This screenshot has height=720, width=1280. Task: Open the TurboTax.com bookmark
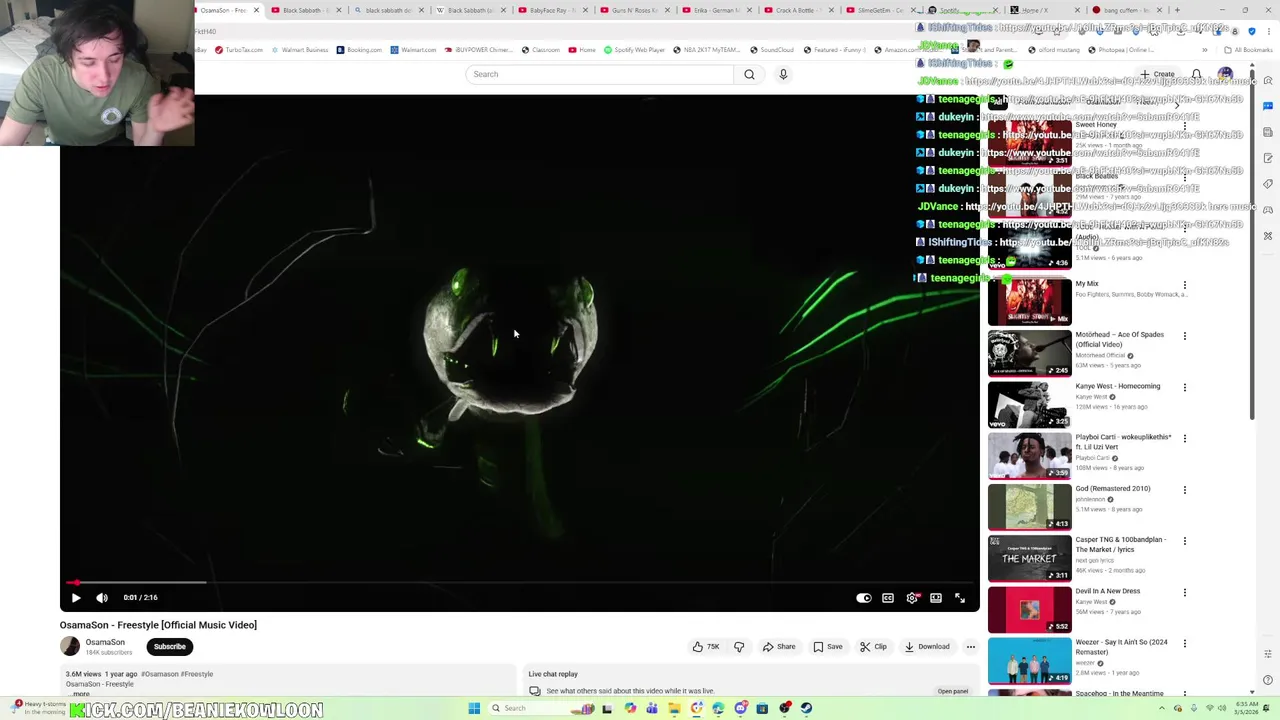(x=239, y=50)
